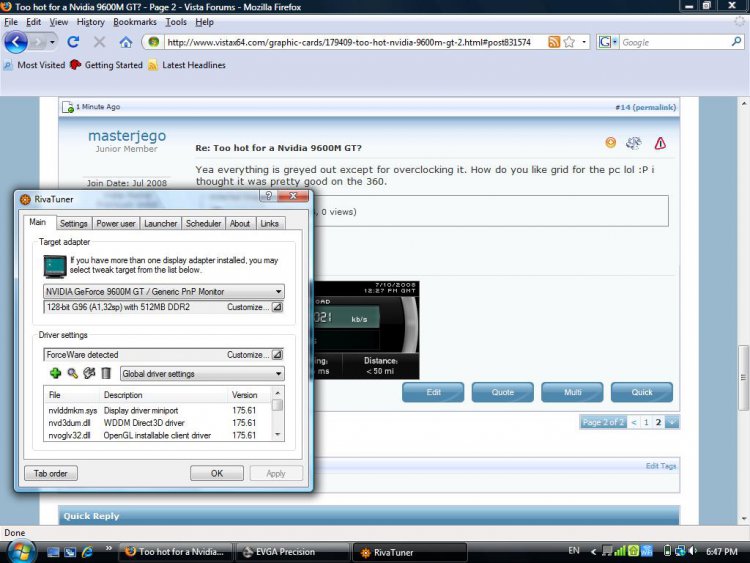Open the address bar history dropdown arrow
Screen dimensions: 750x563
(x=584, y=42)
